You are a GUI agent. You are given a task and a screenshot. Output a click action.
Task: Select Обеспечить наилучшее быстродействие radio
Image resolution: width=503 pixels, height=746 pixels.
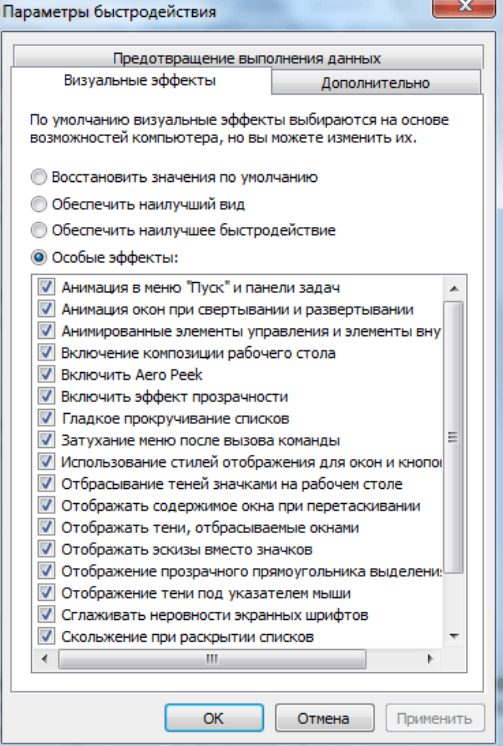(39, 230)
